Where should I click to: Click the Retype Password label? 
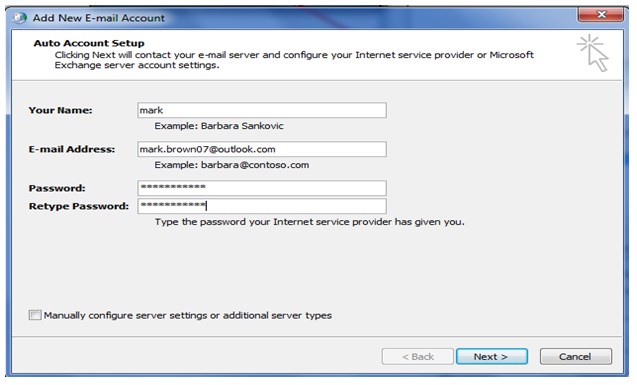78,206
